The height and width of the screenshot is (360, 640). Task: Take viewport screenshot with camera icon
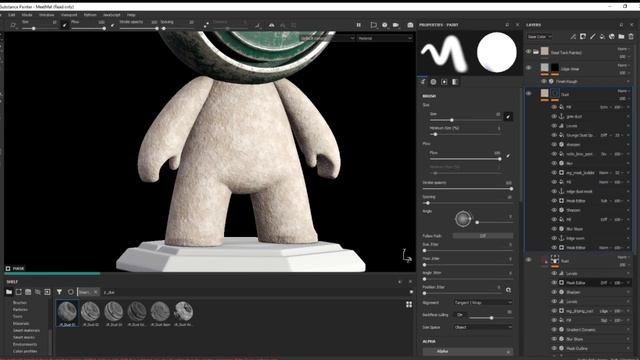[x=410, y=25]
